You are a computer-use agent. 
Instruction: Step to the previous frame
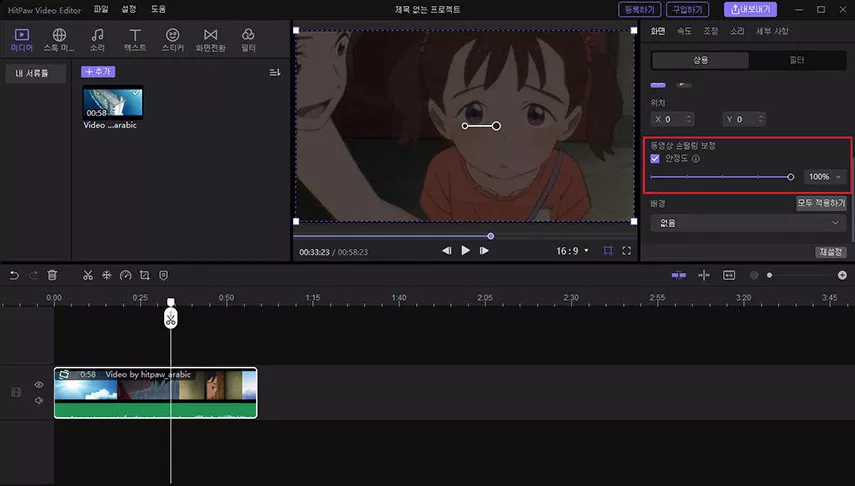pos(447,250)
